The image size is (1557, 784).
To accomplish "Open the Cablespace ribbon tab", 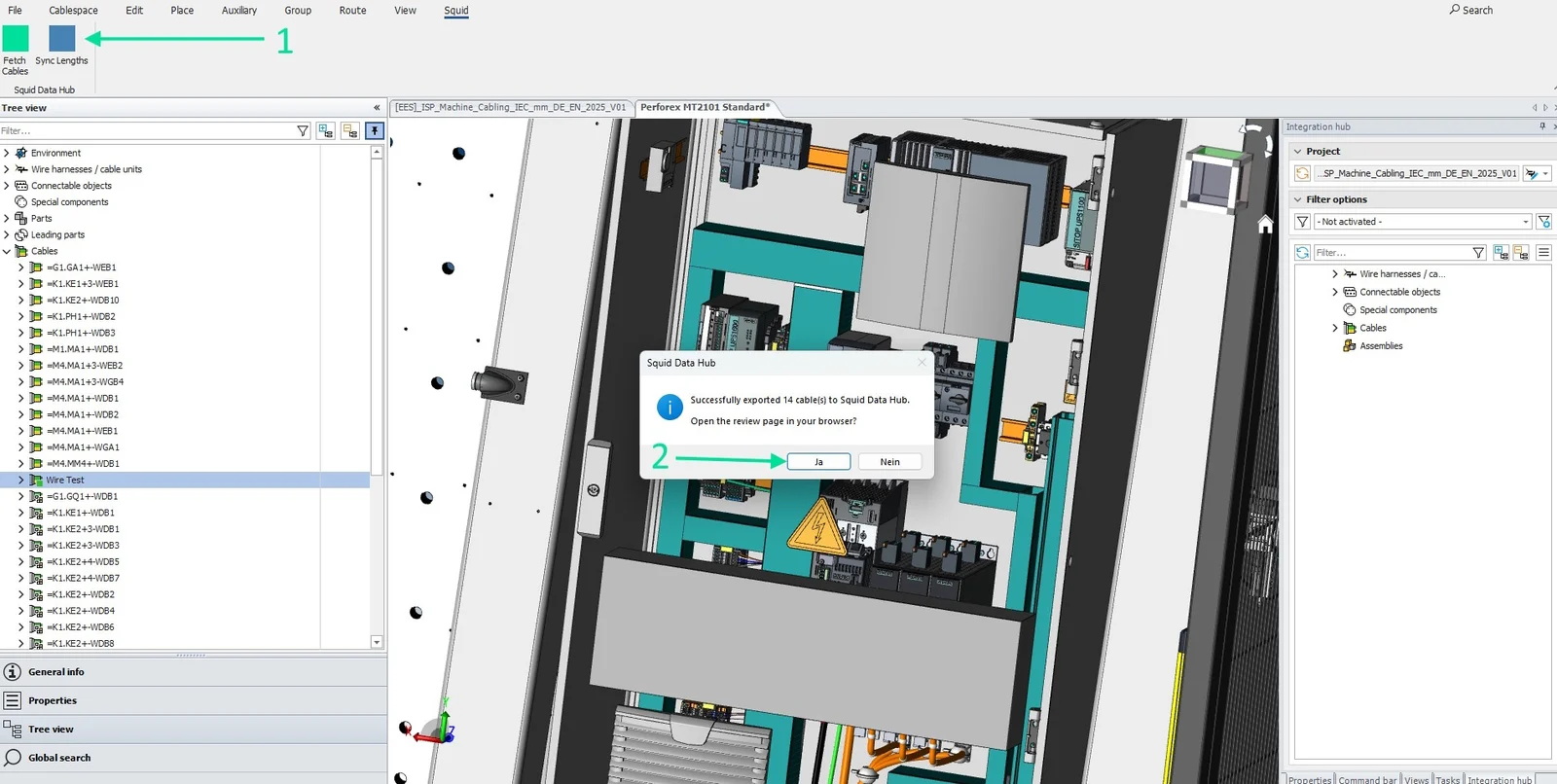I will [x=74, y=11].
